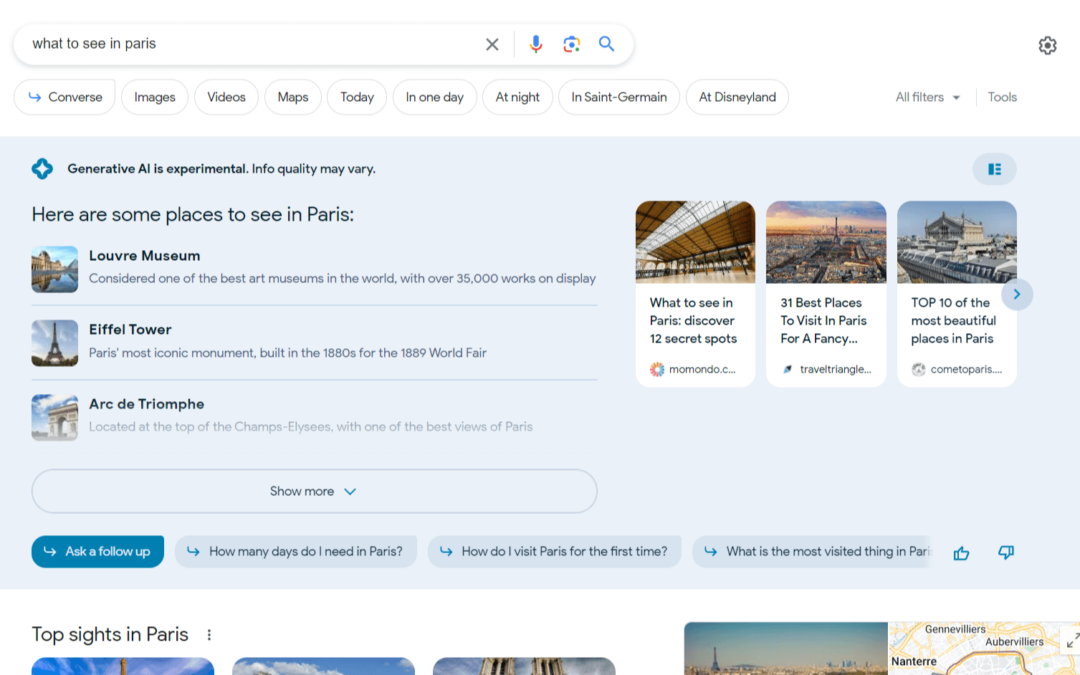Click the Louvre Museum thumbnail

pyautogui.click(x=54, y=269)
